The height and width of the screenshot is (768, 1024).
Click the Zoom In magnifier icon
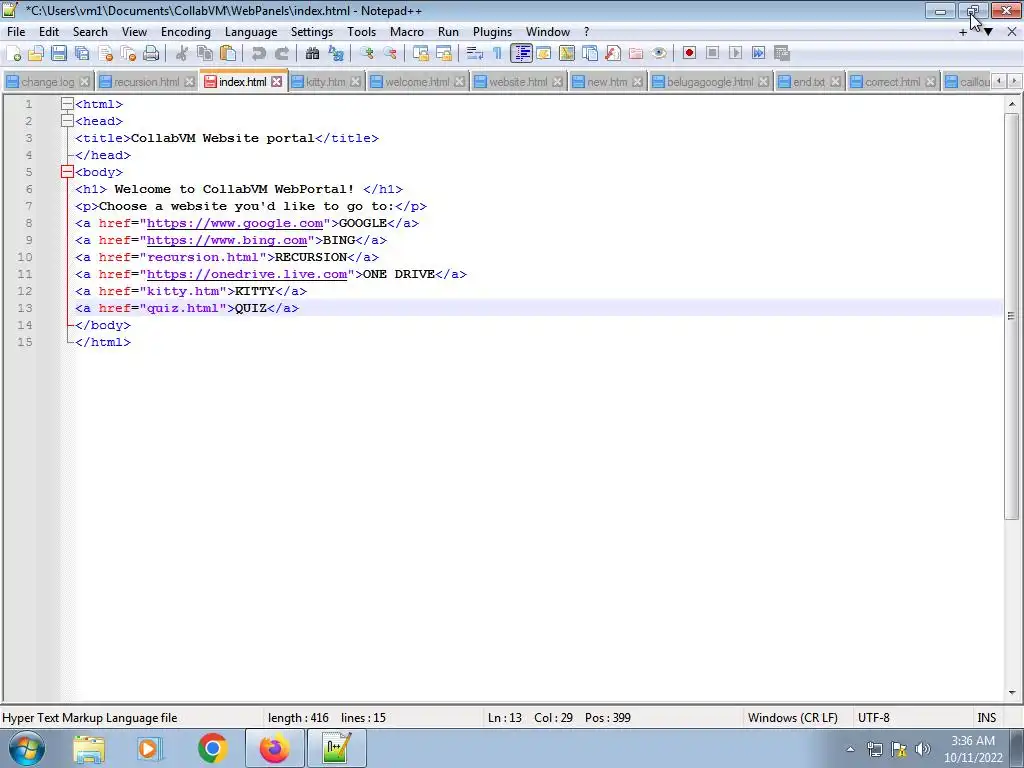[366, 54]
